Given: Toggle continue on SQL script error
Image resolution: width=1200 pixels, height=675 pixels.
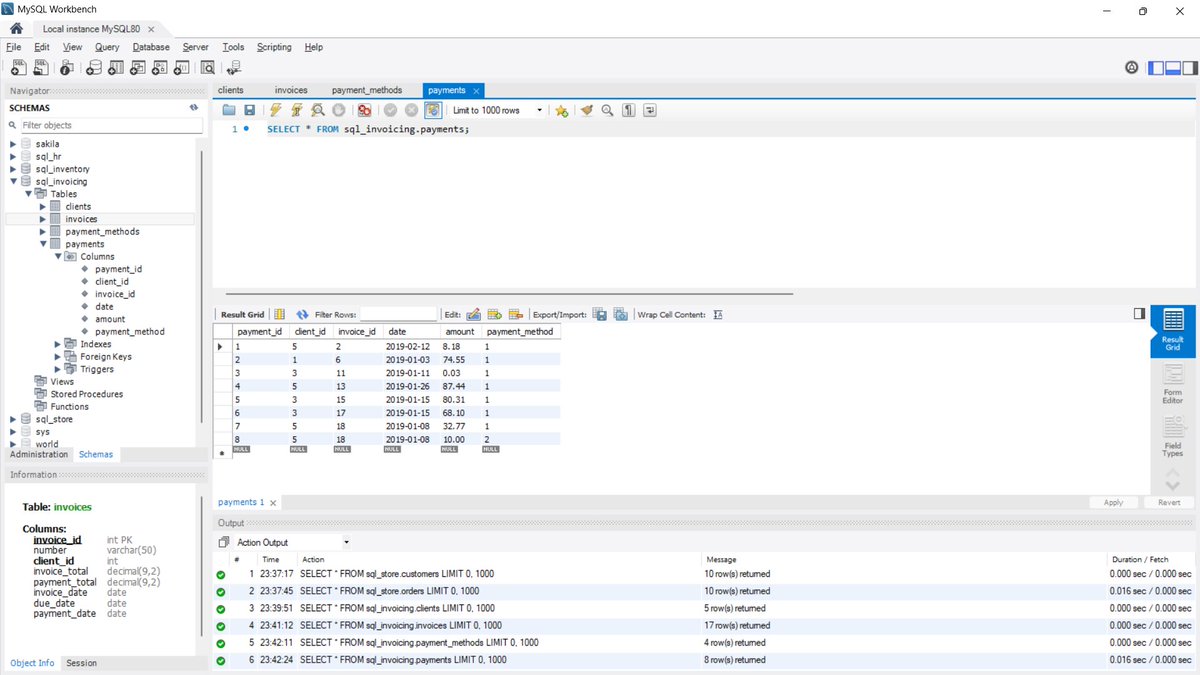Looking at the screenshot, I should tap(365, 110).
